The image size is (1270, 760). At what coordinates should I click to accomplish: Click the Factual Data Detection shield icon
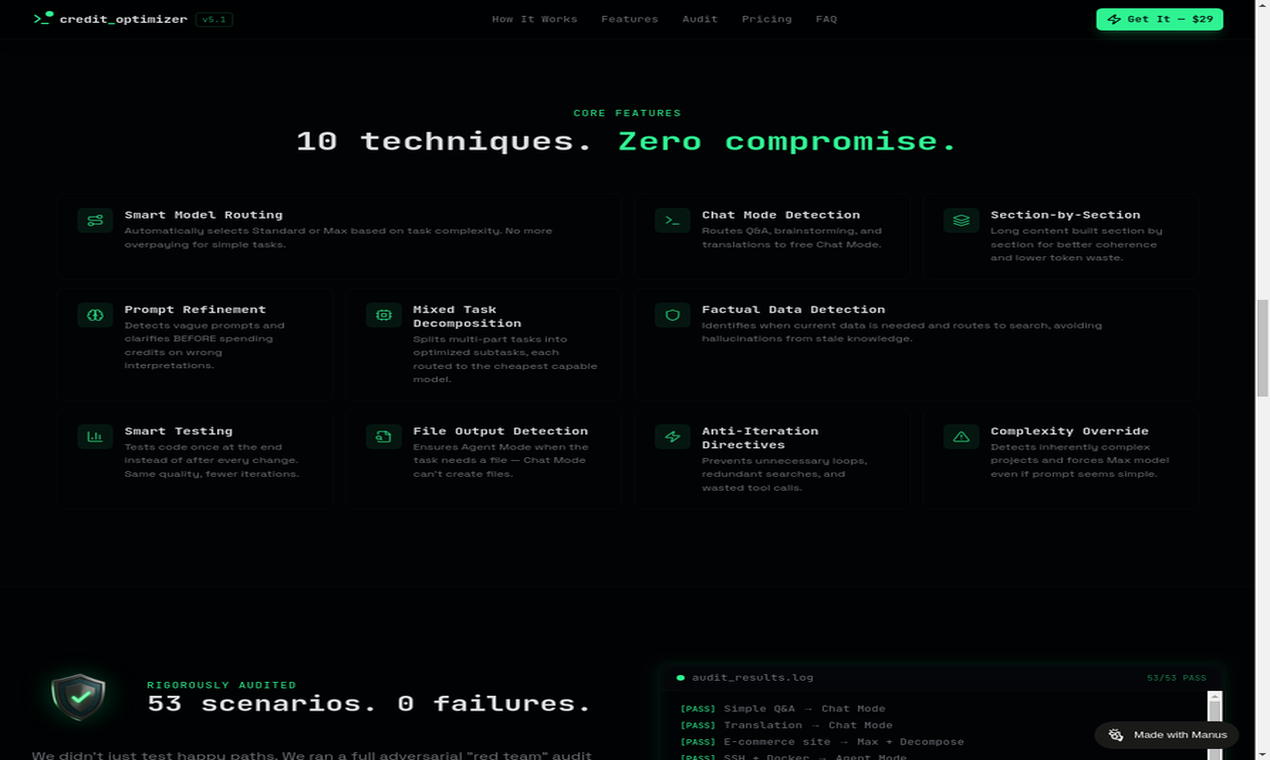coord(671,314)
